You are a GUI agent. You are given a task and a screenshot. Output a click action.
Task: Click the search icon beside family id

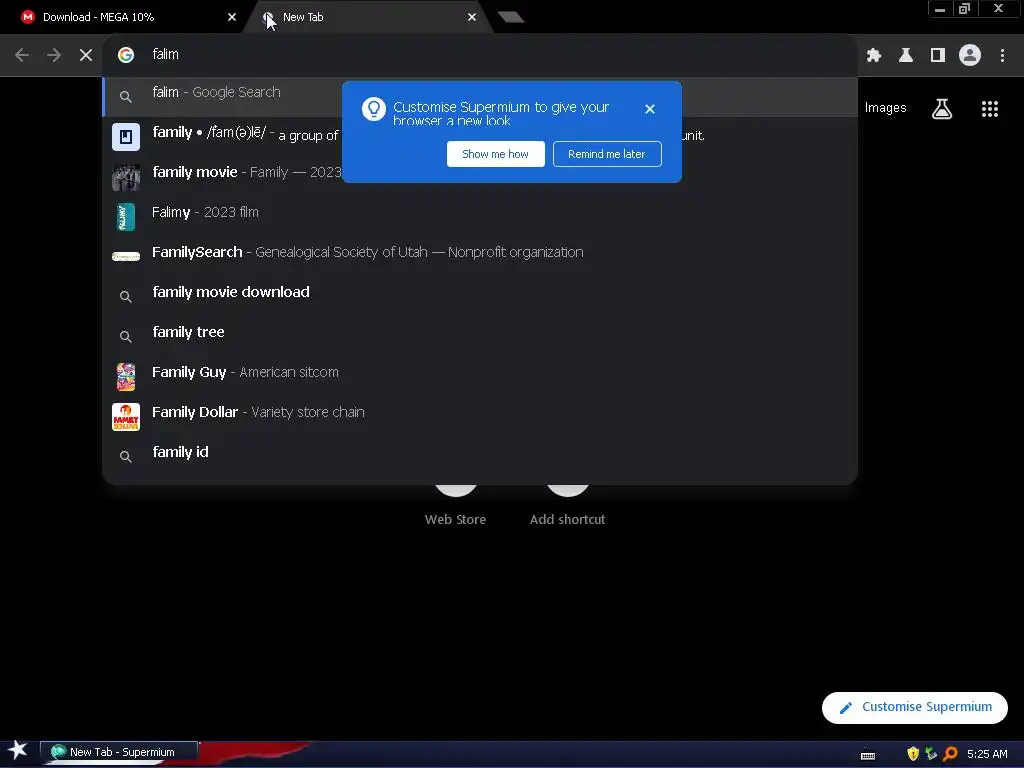[x=126, y=456]
